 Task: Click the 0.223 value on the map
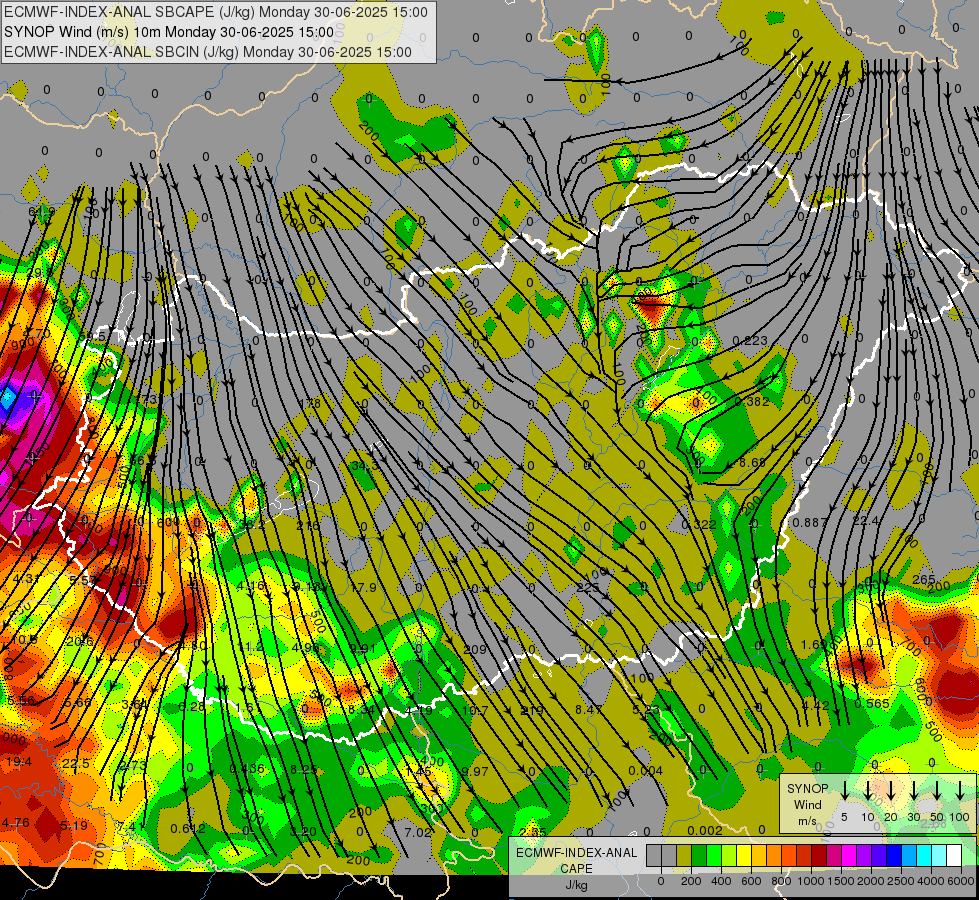click(749, 340)
